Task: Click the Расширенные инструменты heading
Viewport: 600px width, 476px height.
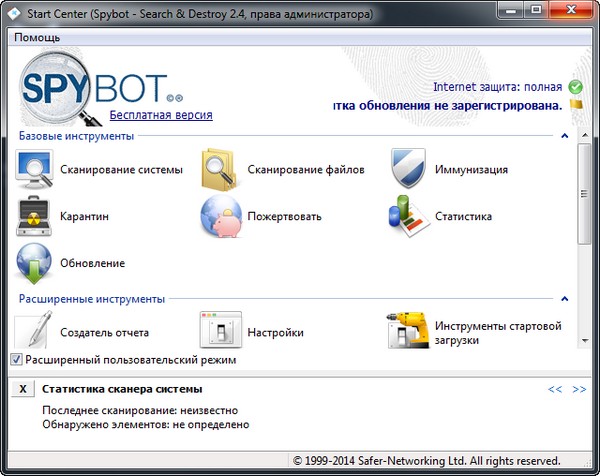Action: [x=92, y=299]
